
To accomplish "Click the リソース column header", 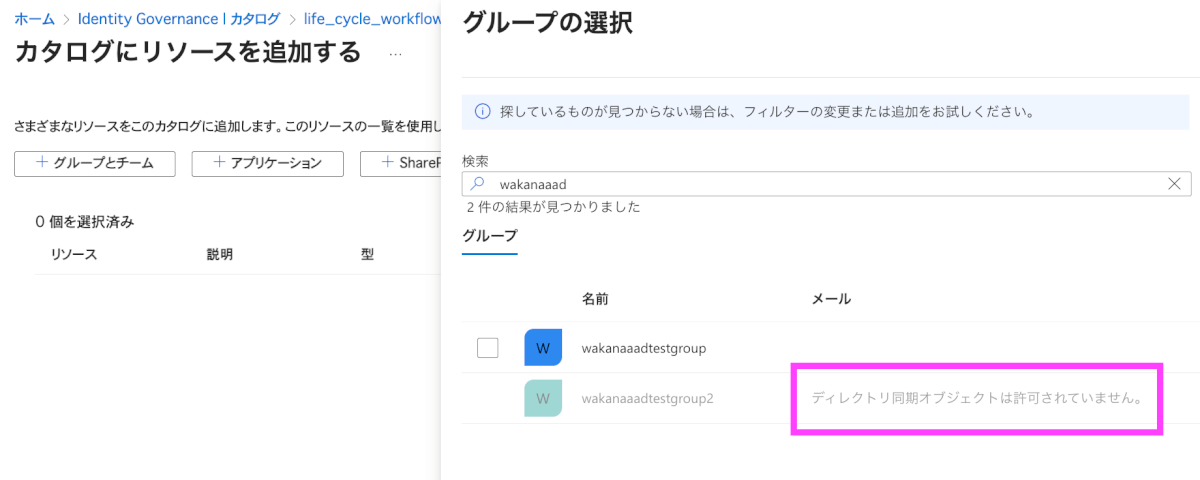I will coord(74,254).
